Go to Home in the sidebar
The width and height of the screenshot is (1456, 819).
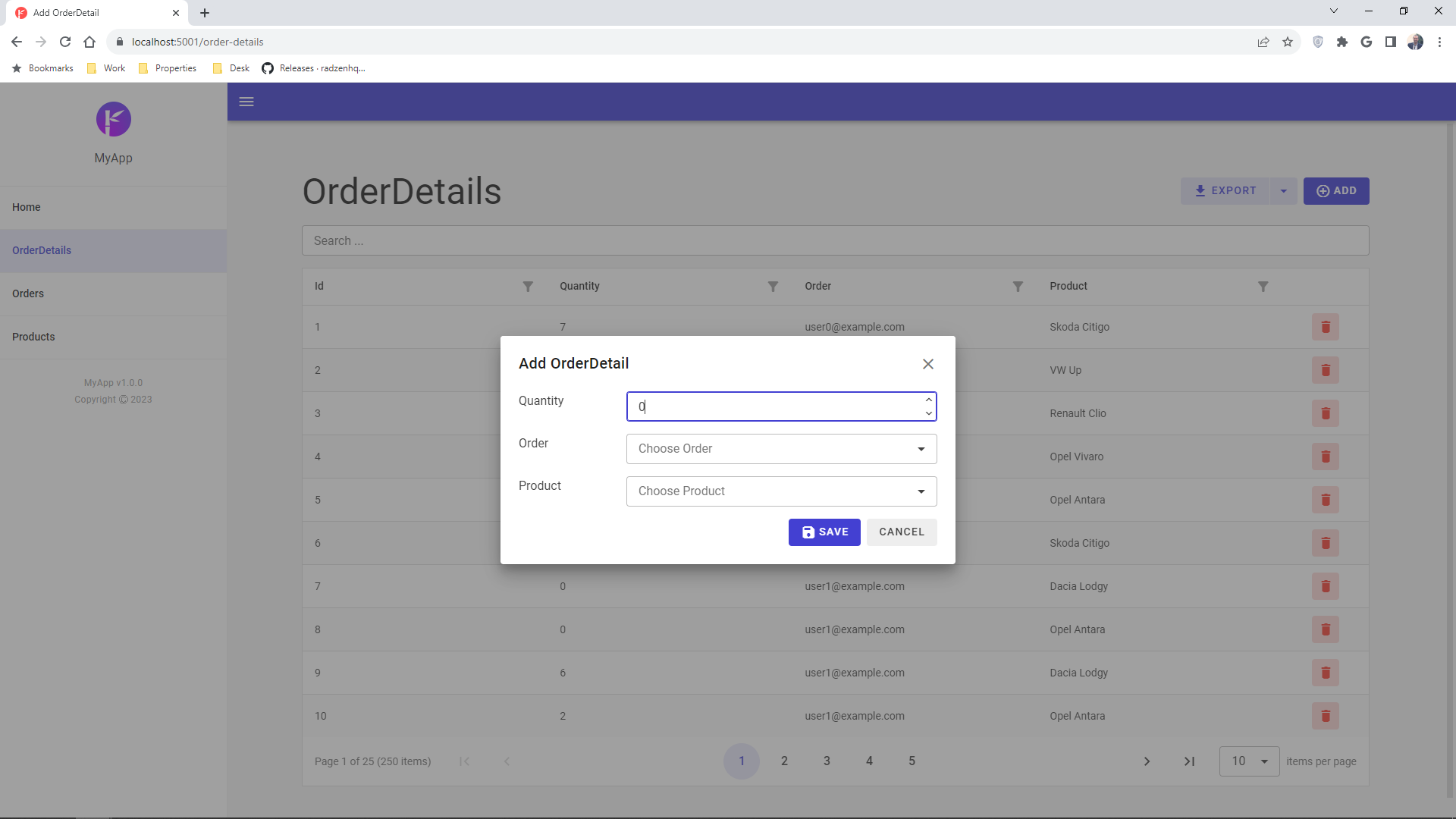coord(113,207)
